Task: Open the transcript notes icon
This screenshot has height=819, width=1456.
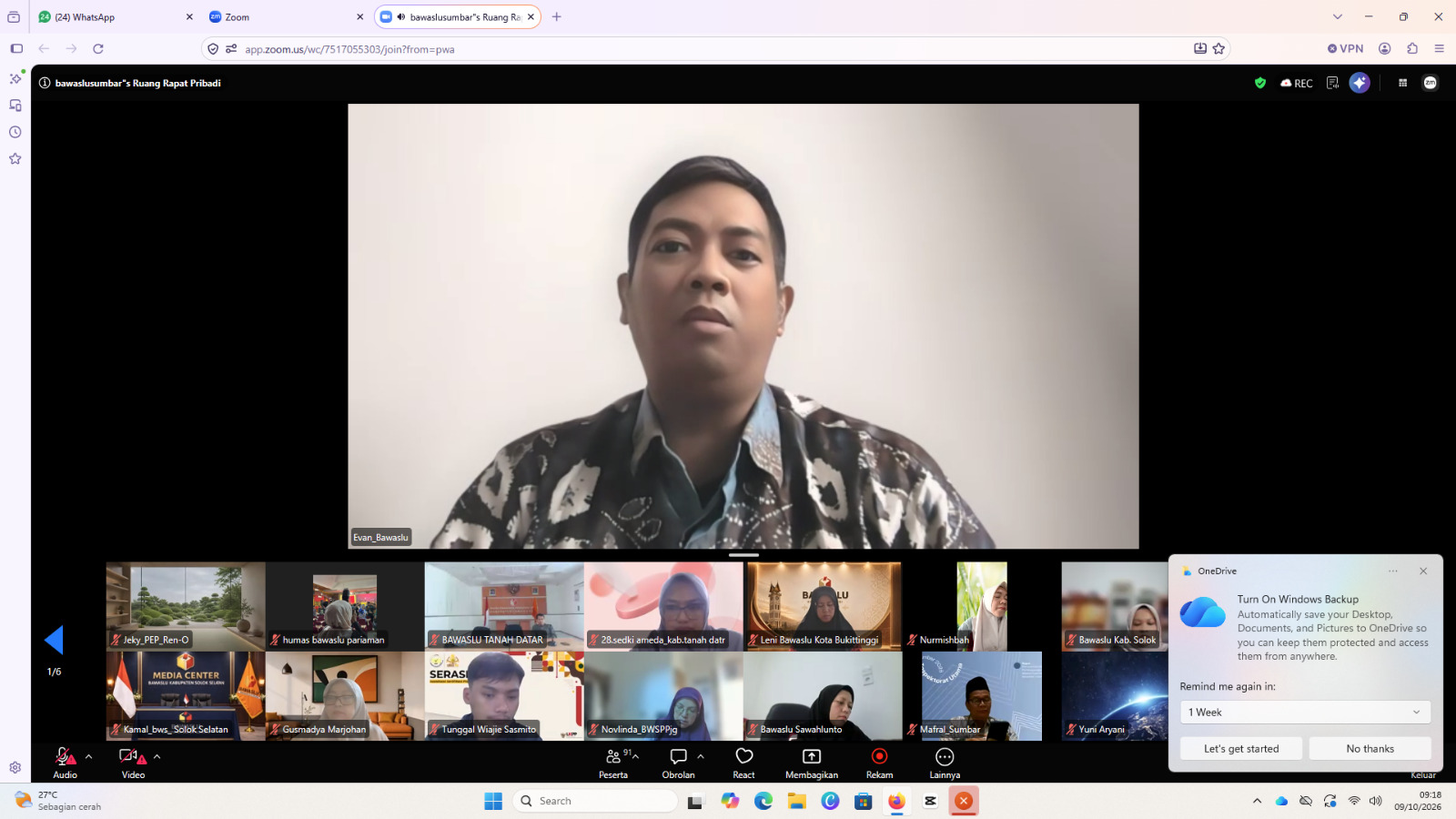Action: (x=1332, y=83)
